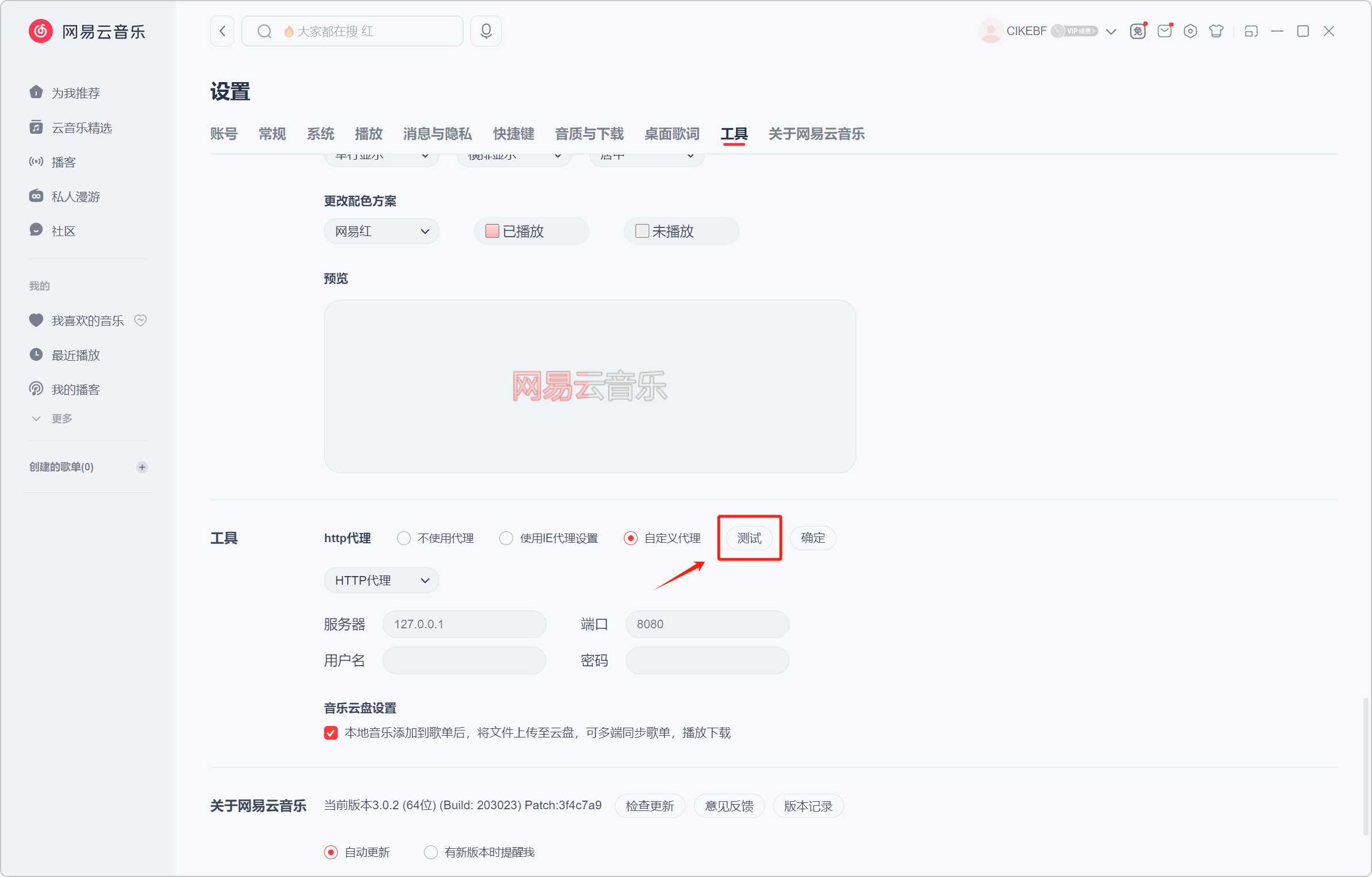Switch to 常规 settings tab
Image resolution: width=1372 pixels, height=877 pixels.
[272, 134]
